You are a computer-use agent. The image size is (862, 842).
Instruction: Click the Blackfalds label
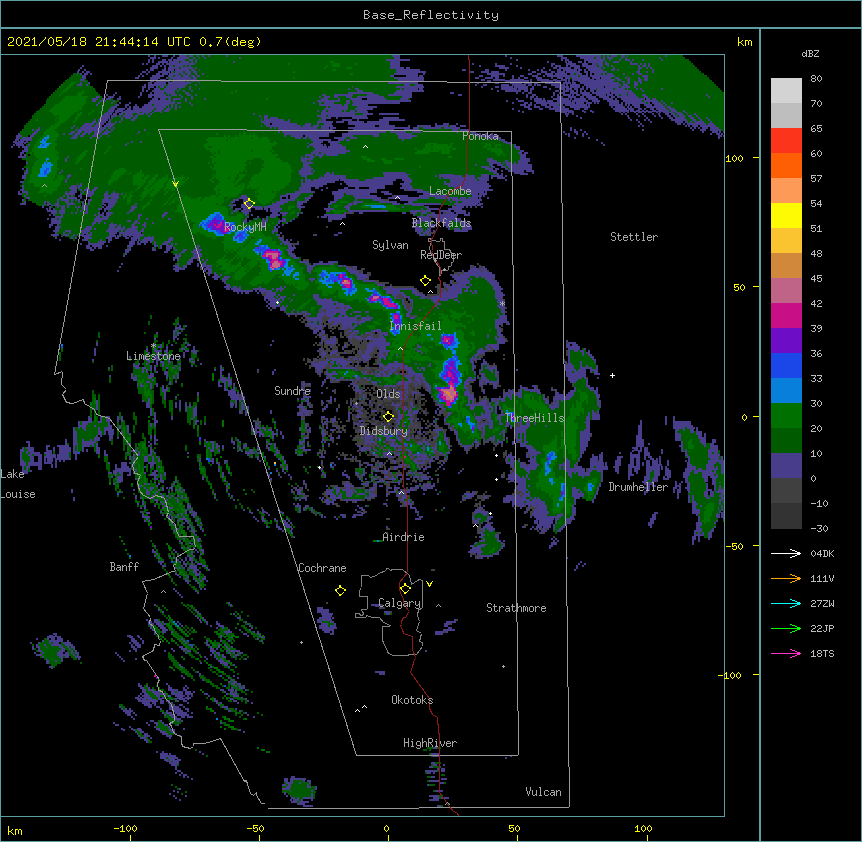pyautogui.click(x=441, y=223)
